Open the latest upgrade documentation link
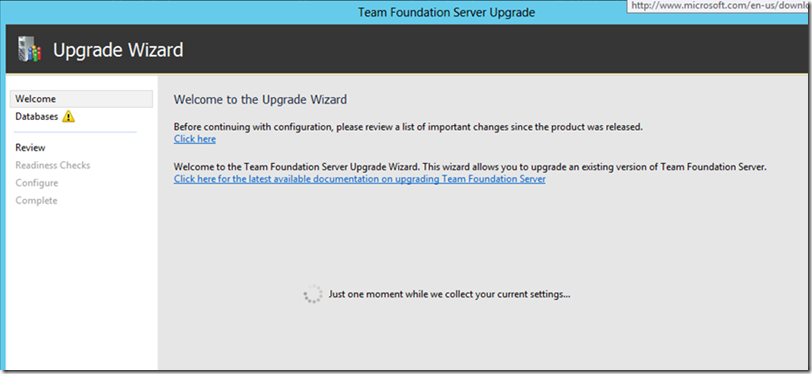The height and width of the screenshot is (374, 812). 359,179
